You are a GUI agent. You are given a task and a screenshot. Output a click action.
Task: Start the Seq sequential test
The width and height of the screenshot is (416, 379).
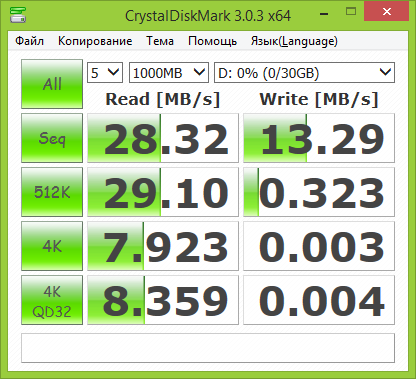coord(52,138)
